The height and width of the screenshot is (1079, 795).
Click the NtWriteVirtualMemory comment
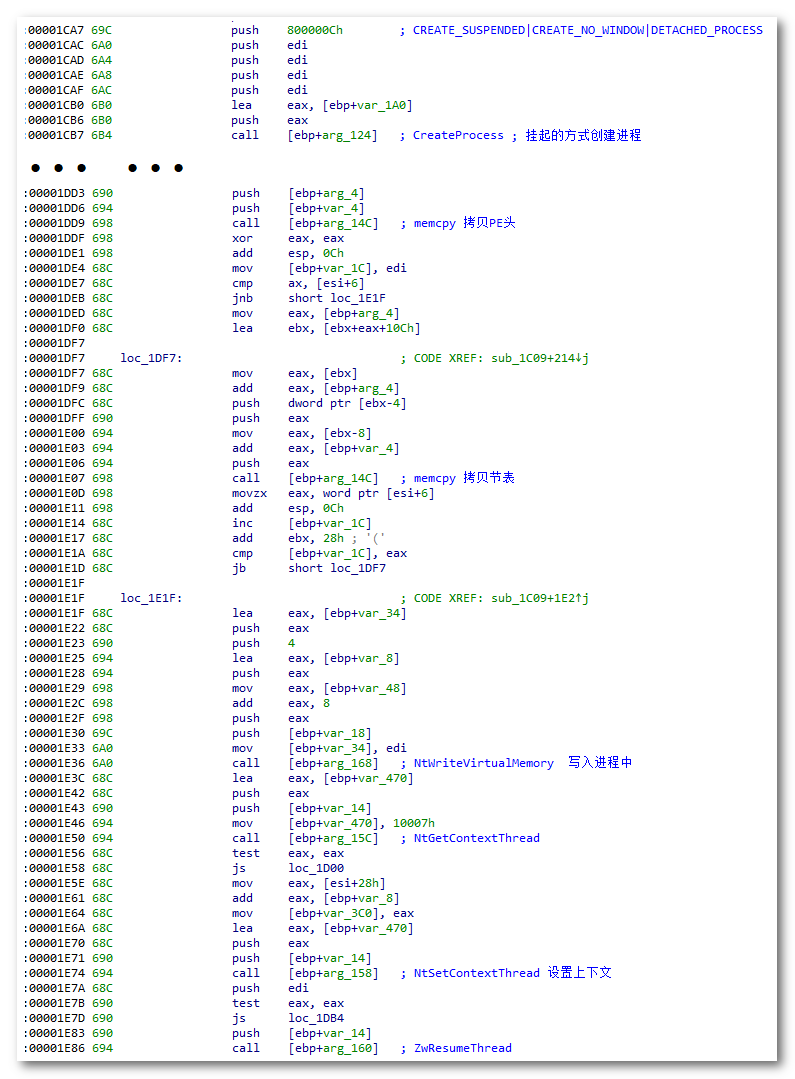click(x=483, y=763)
